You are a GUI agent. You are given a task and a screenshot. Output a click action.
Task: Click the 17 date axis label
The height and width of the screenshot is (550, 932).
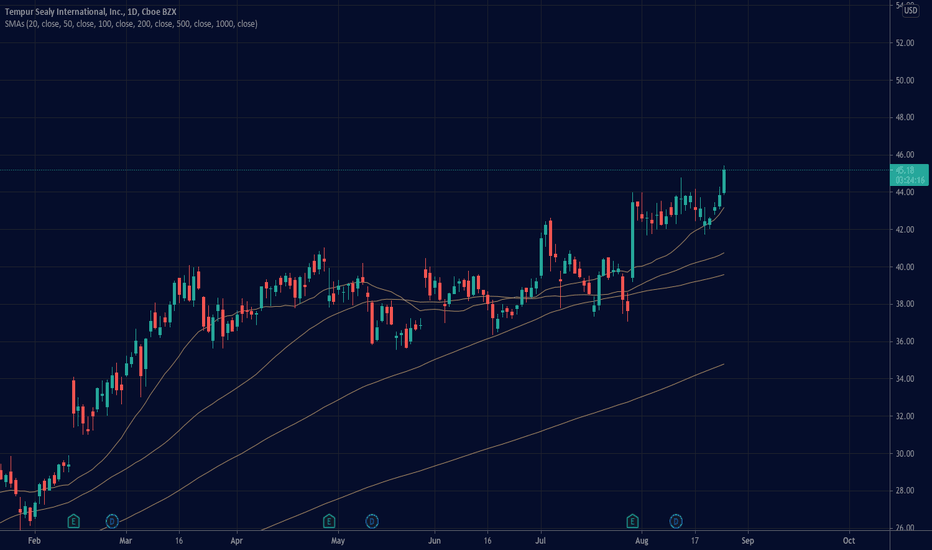[695, 540]
